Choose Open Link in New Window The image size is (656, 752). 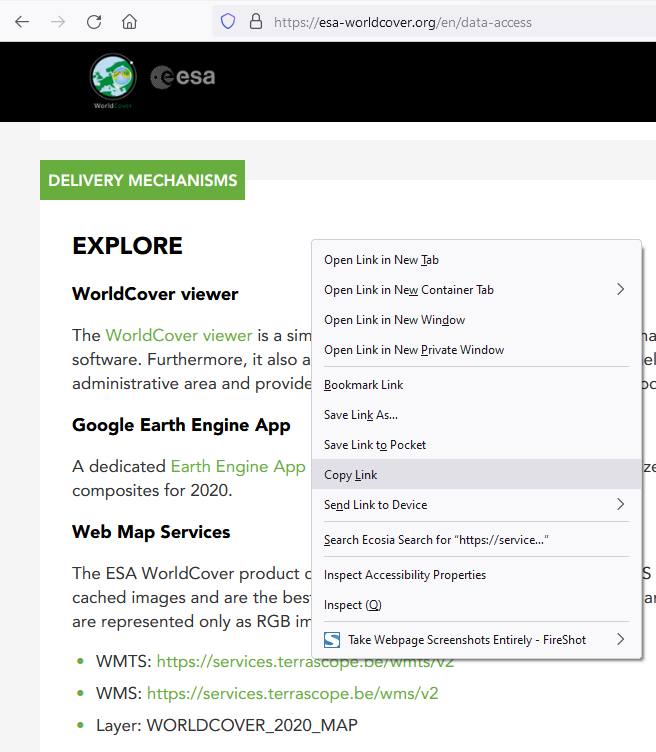click(x=477, y=320)
